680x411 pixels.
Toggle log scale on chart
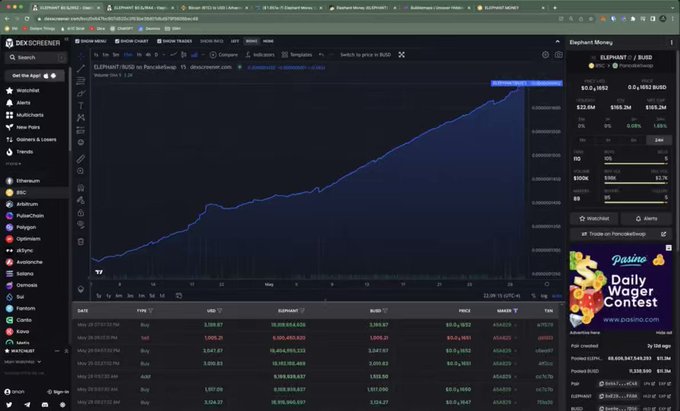click(x=544, y=296)
